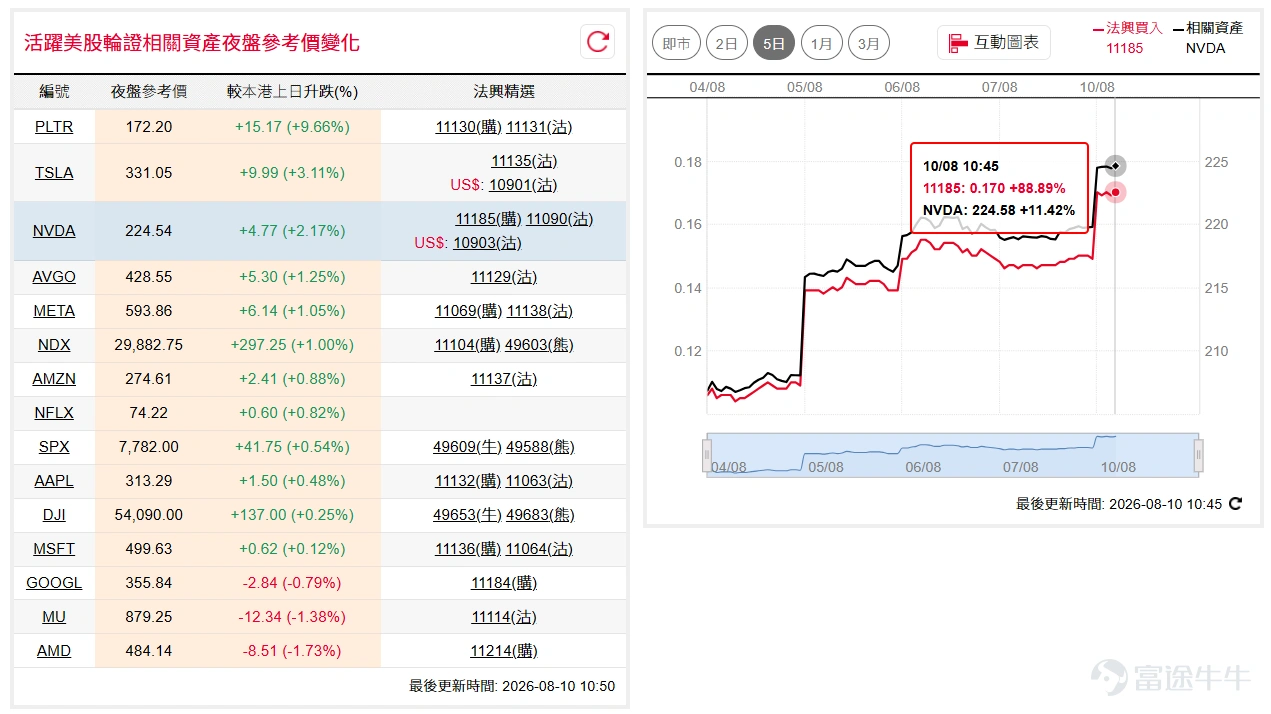Open warrant 11130(購) for PLTR
This screenshot has width=1271, height=714.
click(x=469, y=127)
